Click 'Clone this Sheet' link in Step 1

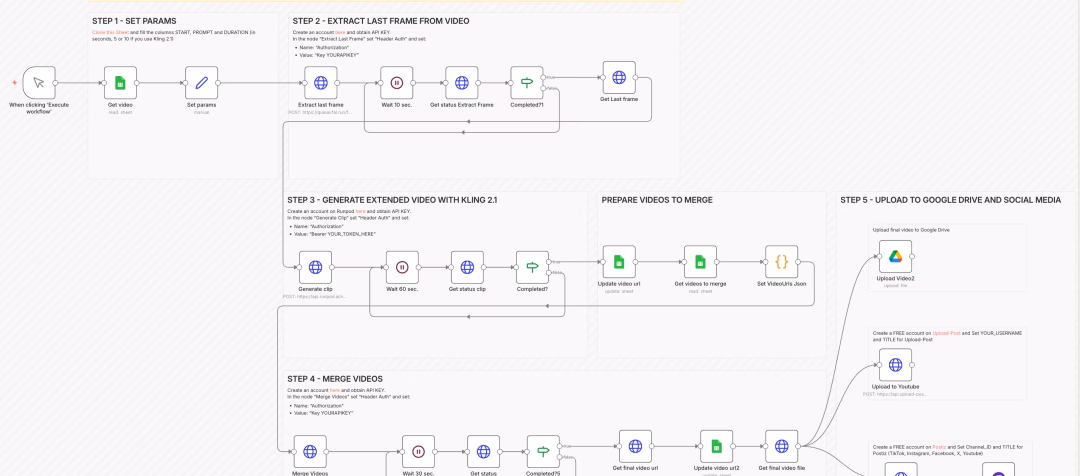105,32
